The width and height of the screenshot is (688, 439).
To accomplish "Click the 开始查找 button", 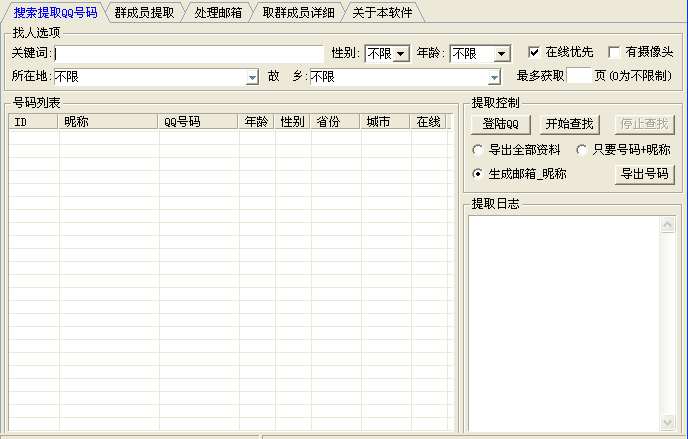I will (x=570, y=124).
